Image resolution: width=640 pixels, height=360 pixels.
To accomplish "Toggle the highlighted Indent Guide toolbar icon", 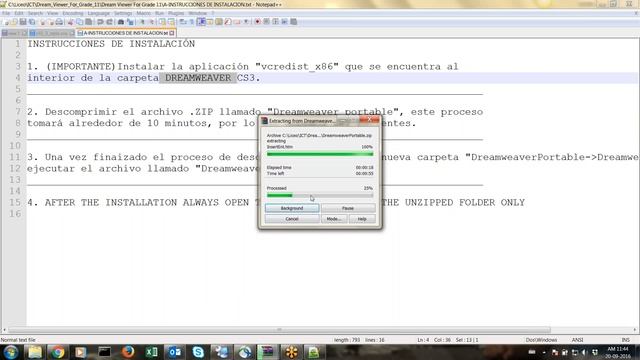I will point(201,22).
